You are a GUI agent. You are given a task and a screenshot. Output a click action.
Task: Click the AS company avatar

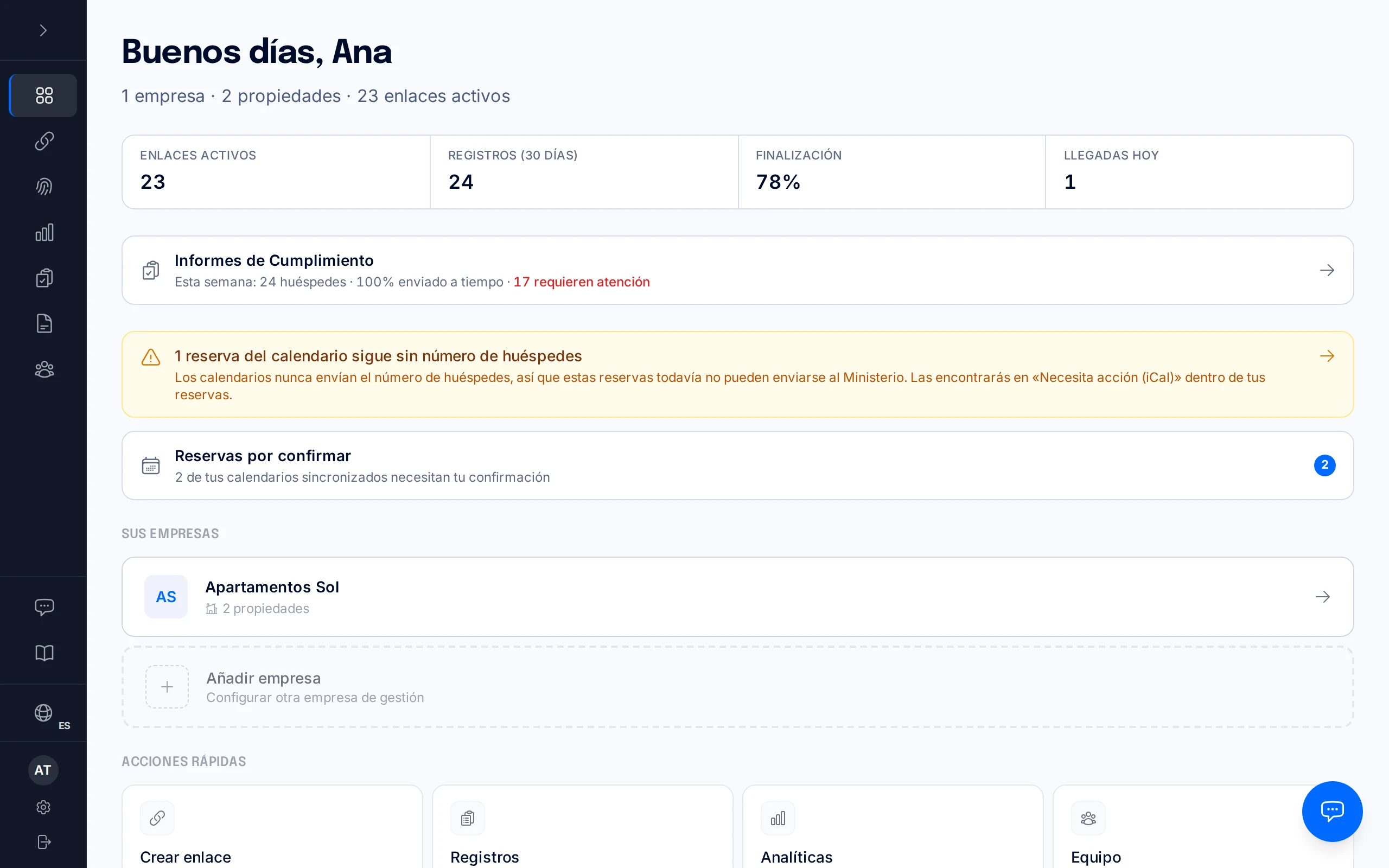[166, 596]
